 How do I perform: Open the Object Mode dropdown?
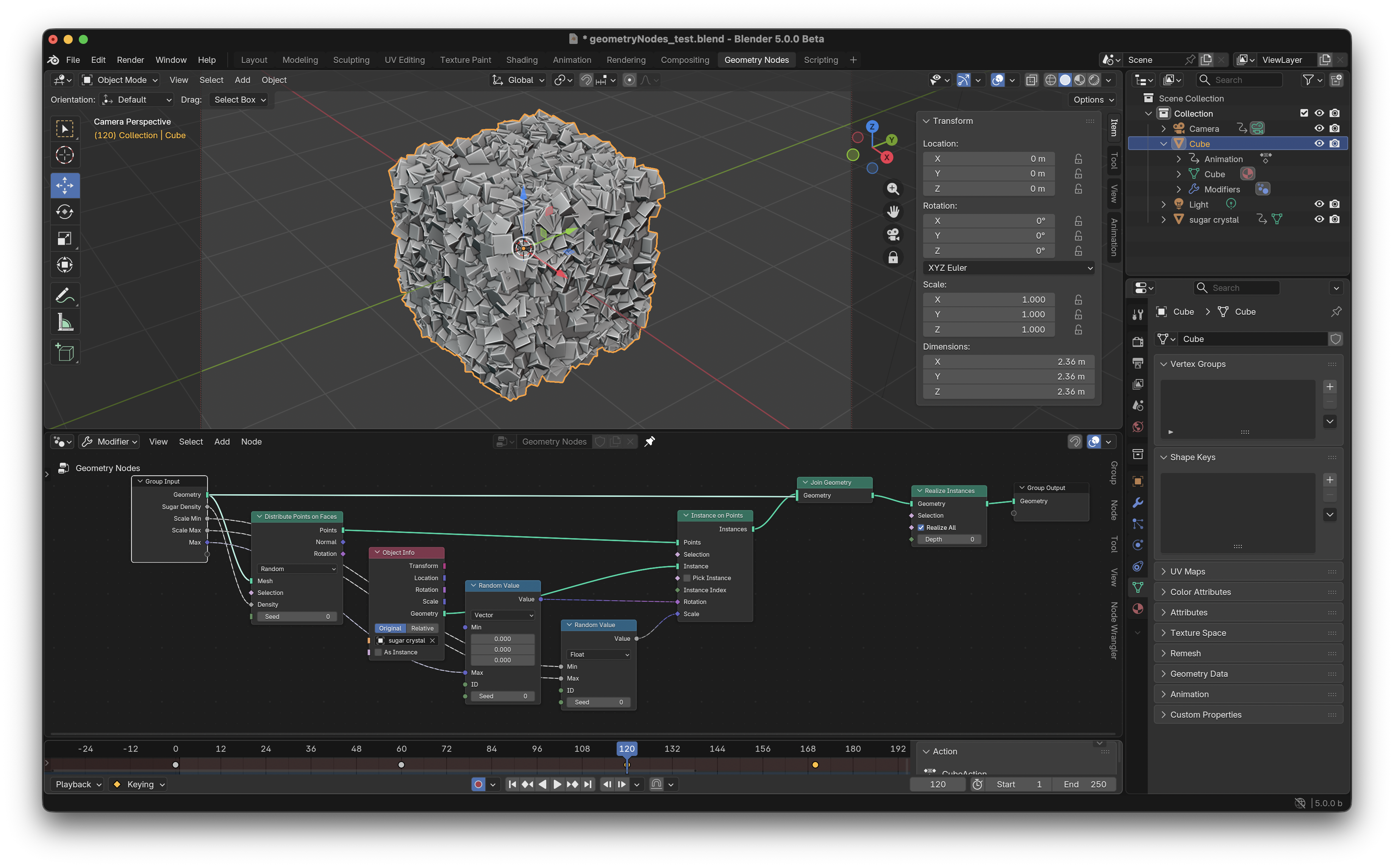(119, 80)
